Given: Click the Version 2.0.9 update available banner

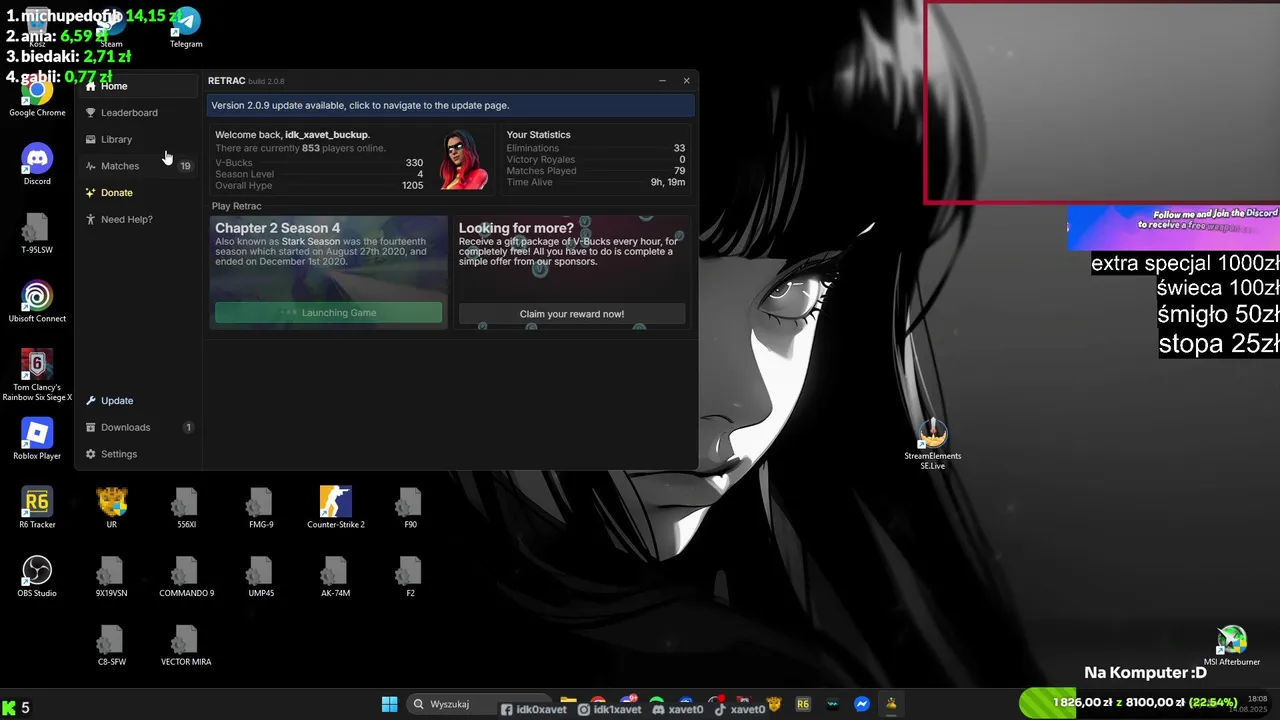Looking at the screenshot, I should [450, 105].
